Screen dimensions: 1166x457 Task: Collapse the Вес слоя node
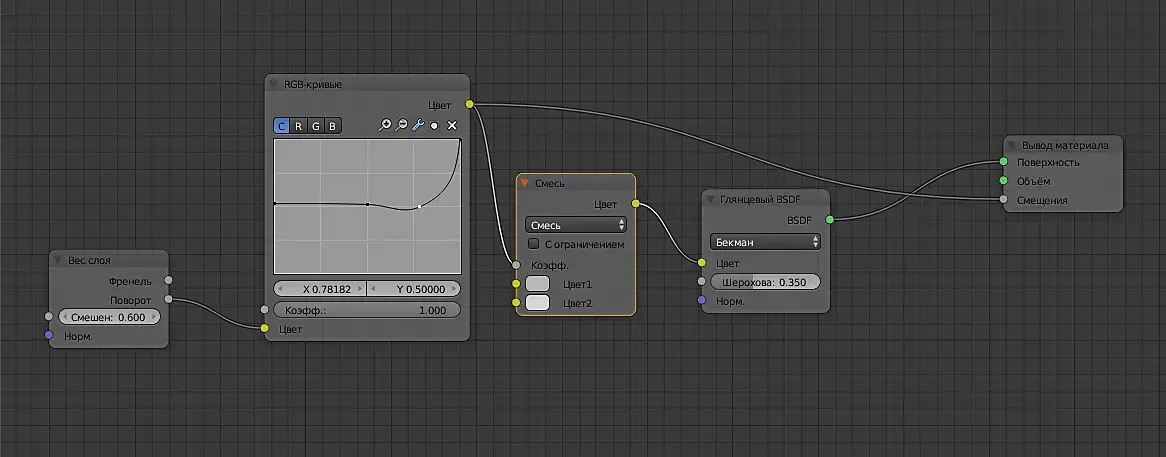58,260
